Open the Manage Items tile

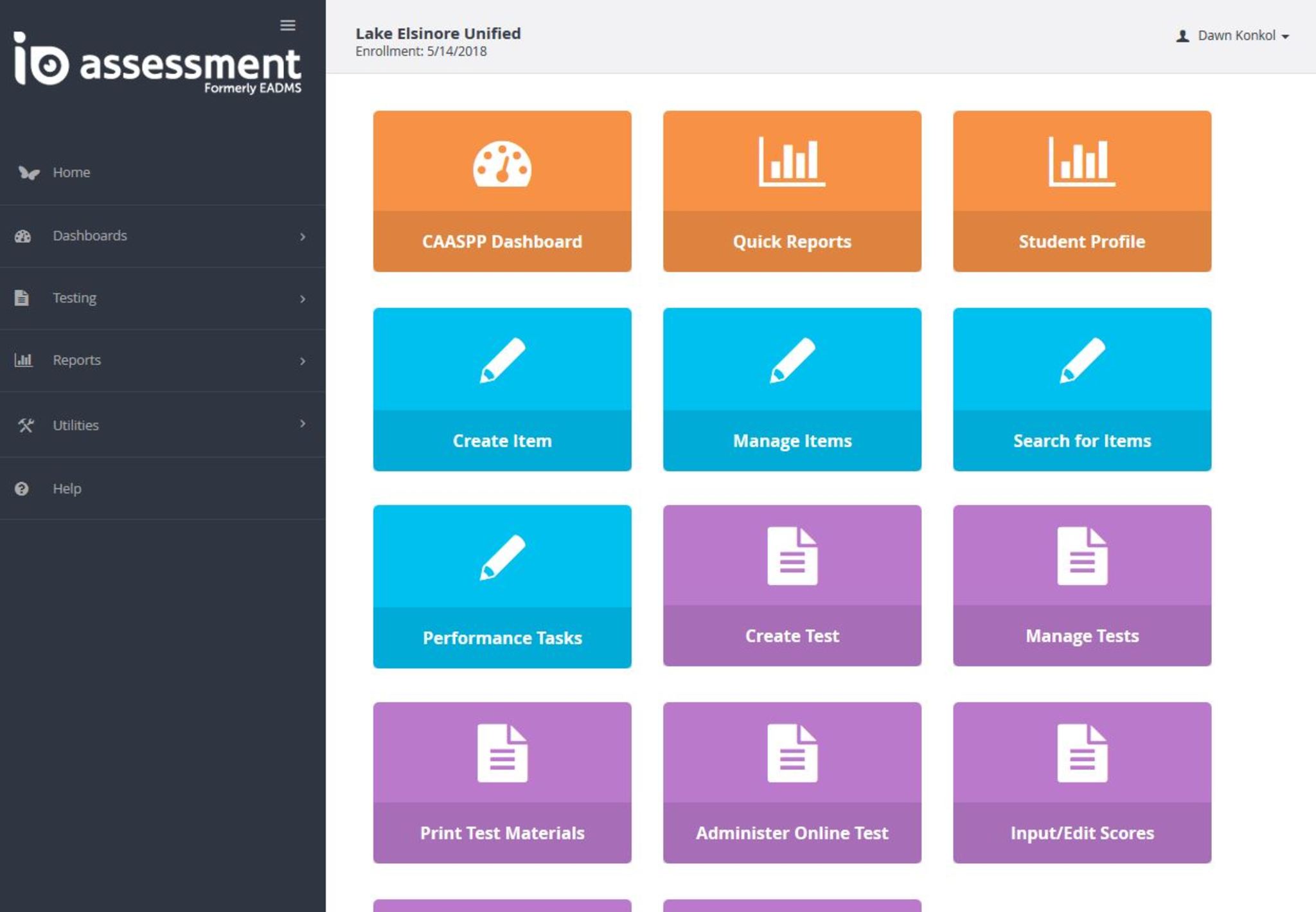click(x=792, y=389)
